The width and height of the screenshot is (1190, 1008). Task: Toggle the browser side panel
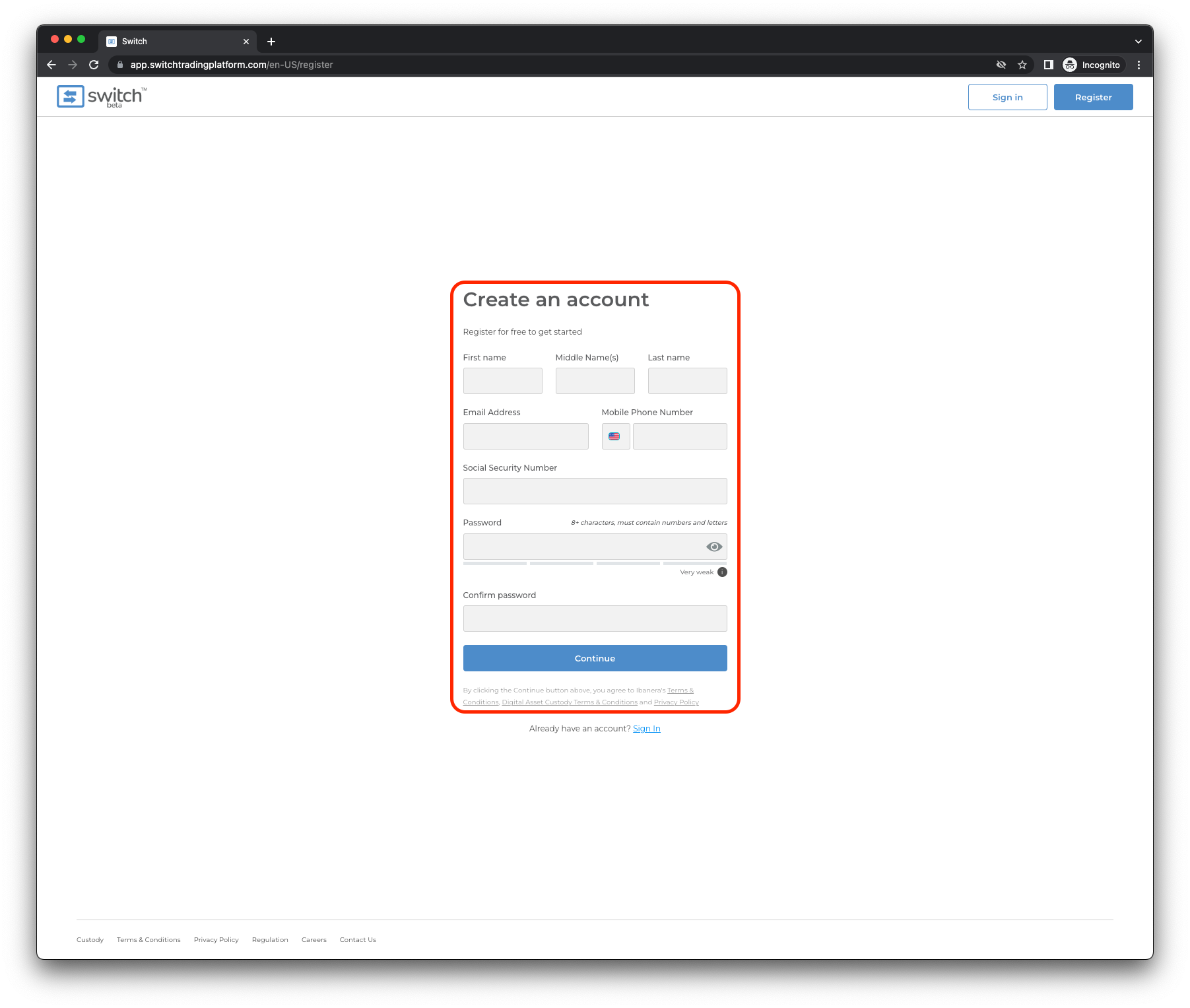pyautogui.click(x=1048, y=65)
